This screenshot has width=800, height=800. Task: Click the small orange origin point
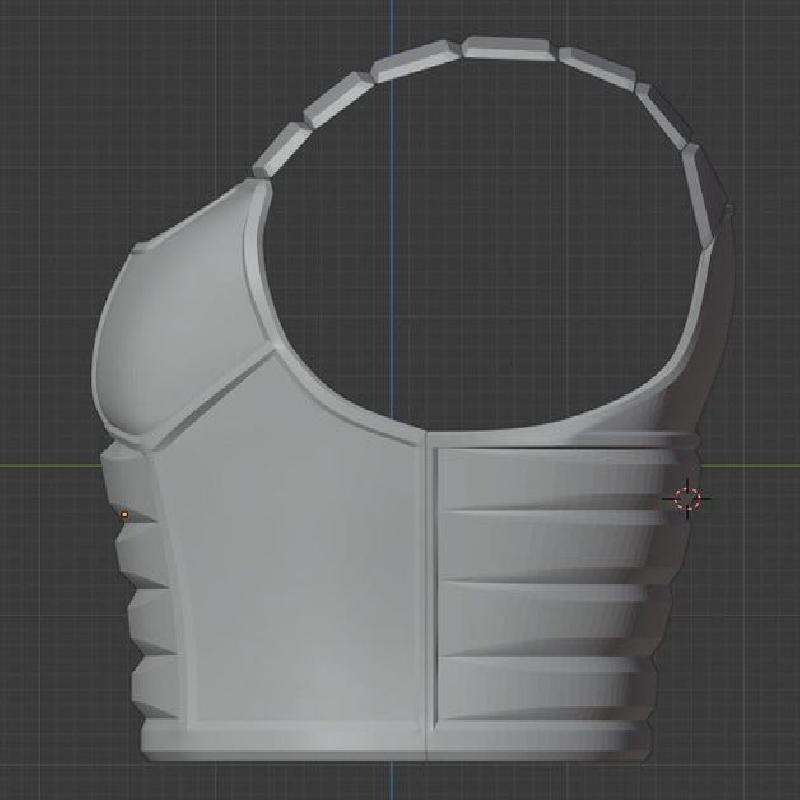[x=124, y=515]
